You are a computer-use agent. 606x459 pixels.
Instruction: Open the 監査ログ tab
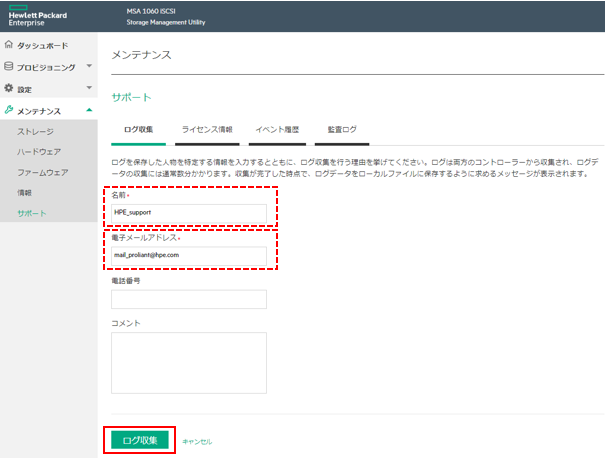pos(342,130)
